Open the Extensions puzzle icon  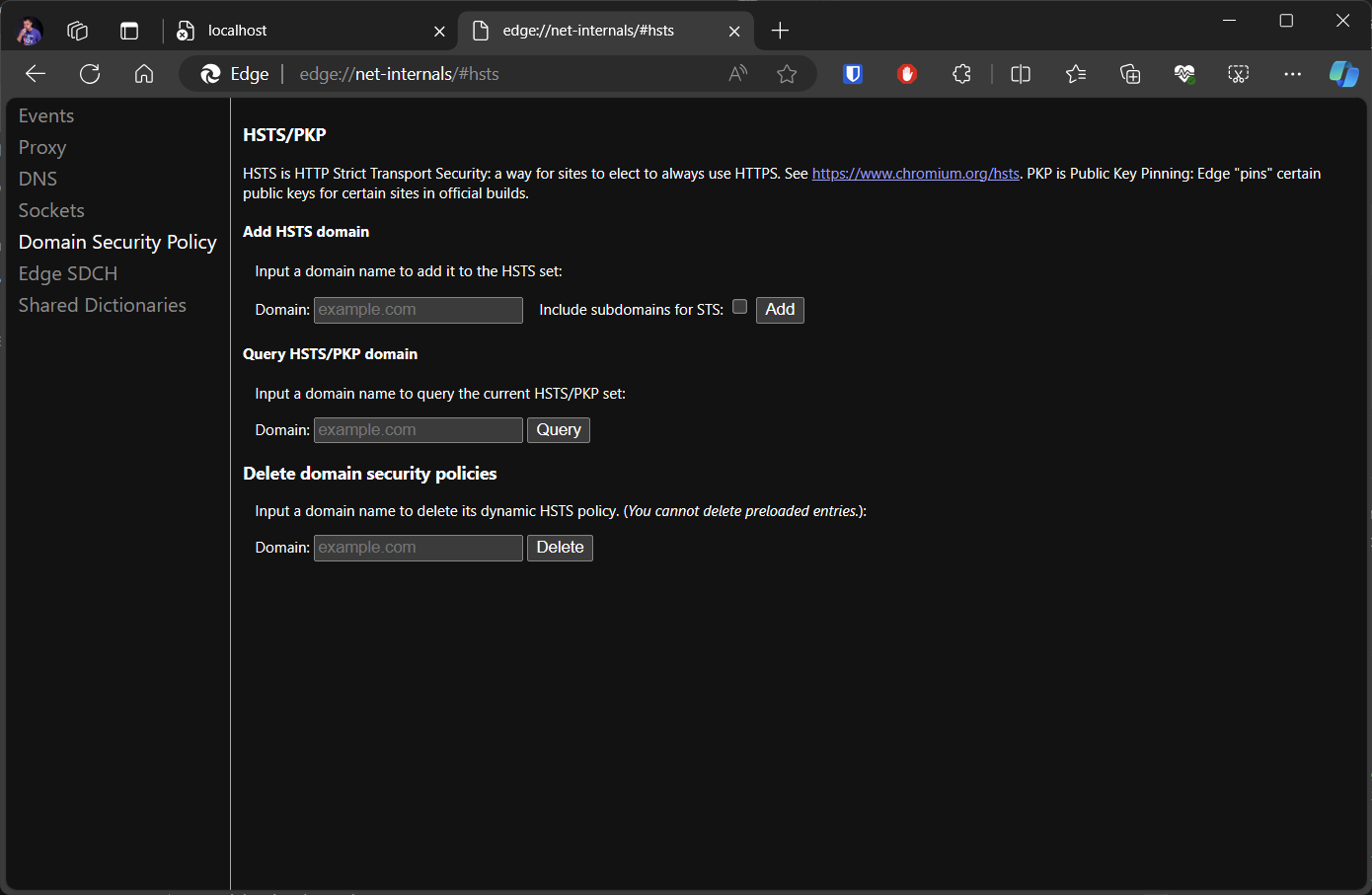(x=961, y=74)
